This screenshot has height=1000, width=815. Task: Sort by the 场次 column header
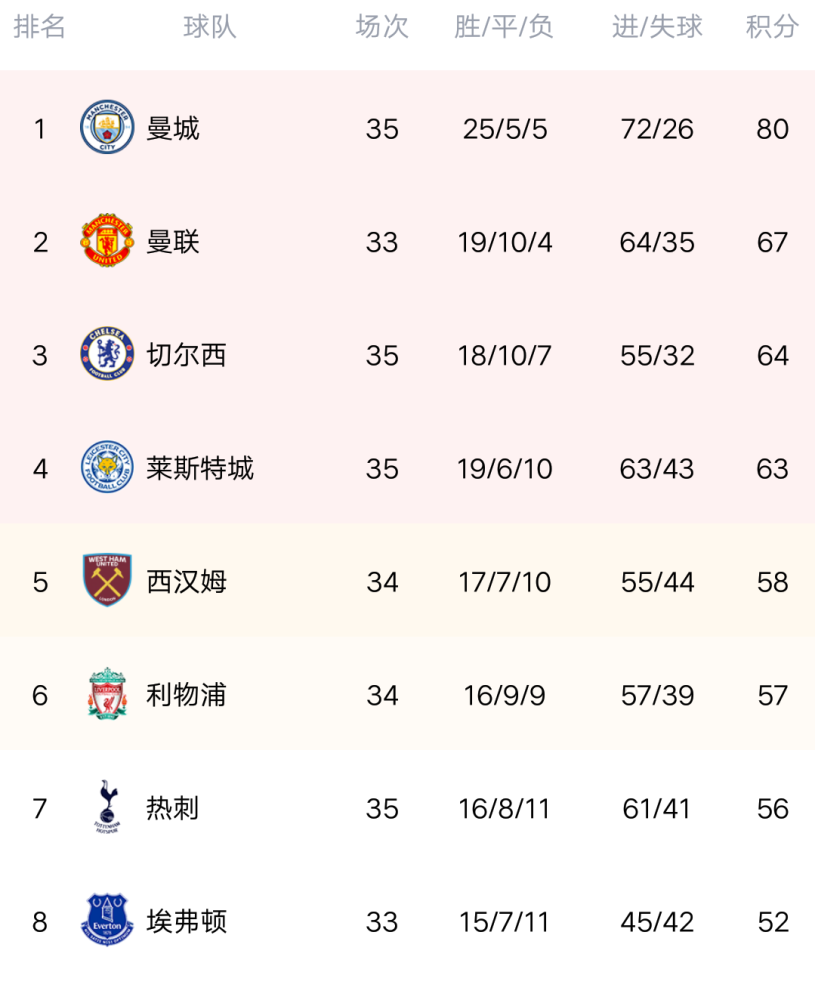click(x=382, y=27)
